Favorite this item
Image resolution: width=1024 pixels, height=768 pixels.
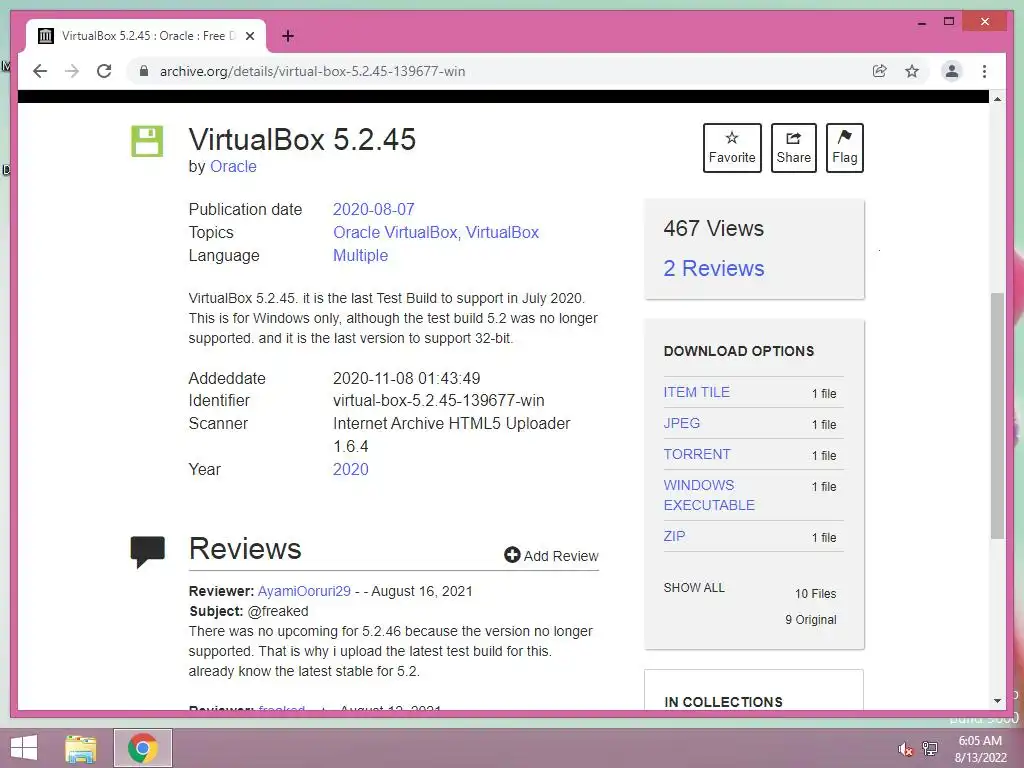732,148
